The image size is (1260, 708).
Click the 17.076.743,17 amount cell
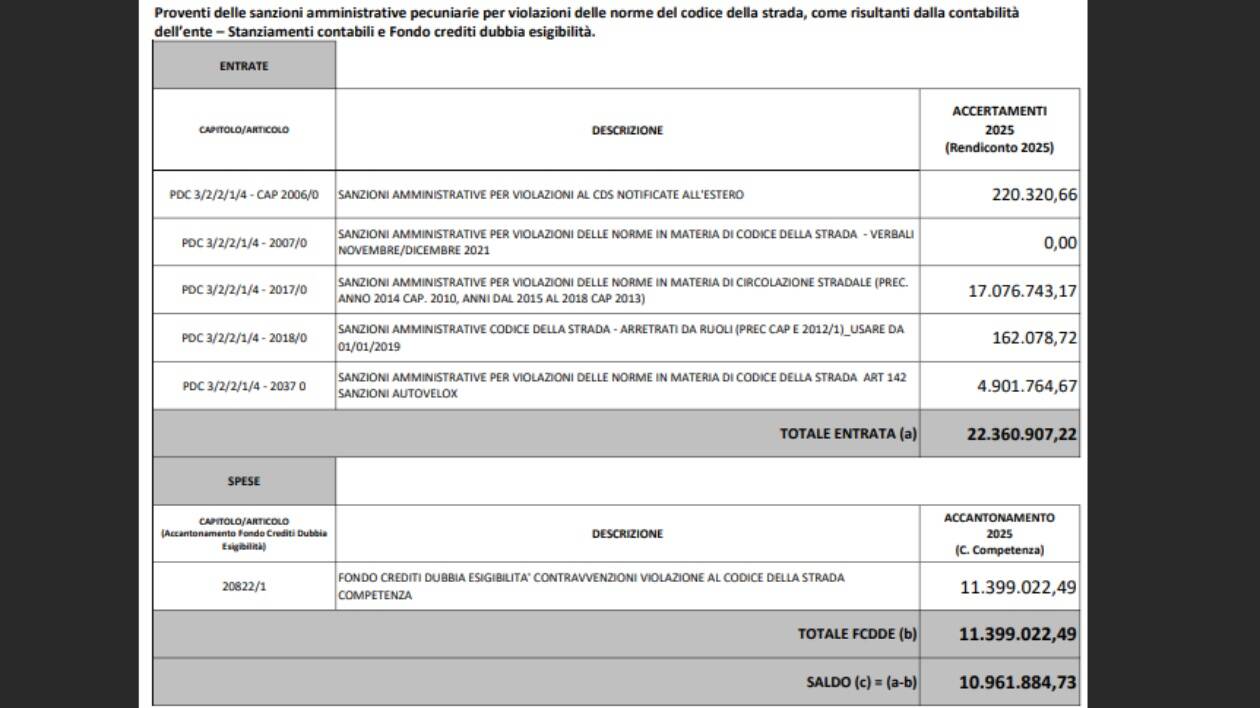1023,291
